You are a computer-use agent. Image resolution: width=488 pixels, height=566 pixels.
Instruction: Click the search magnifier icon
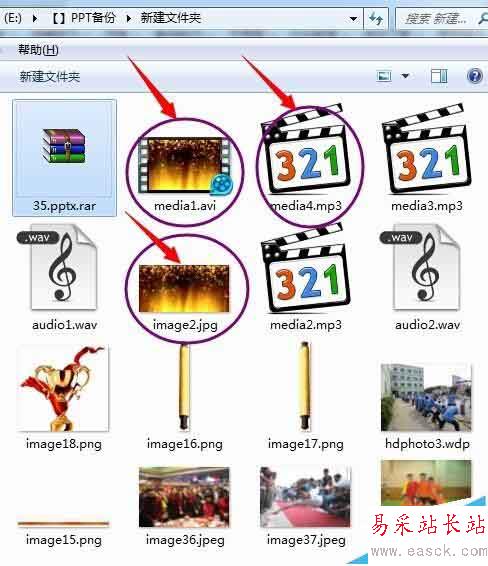(x=483, y=18)
